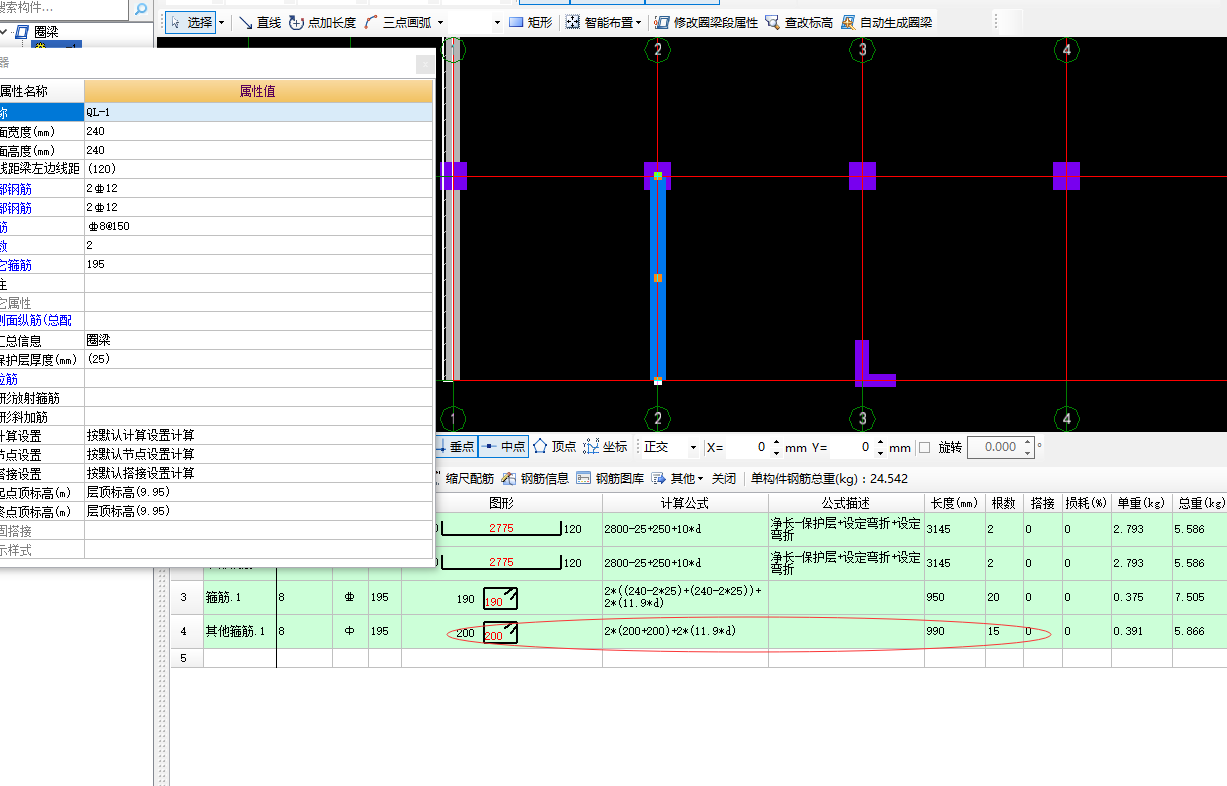Click the length cell 950
This screenshot has width=1227, height=786.
click(954, 598)
